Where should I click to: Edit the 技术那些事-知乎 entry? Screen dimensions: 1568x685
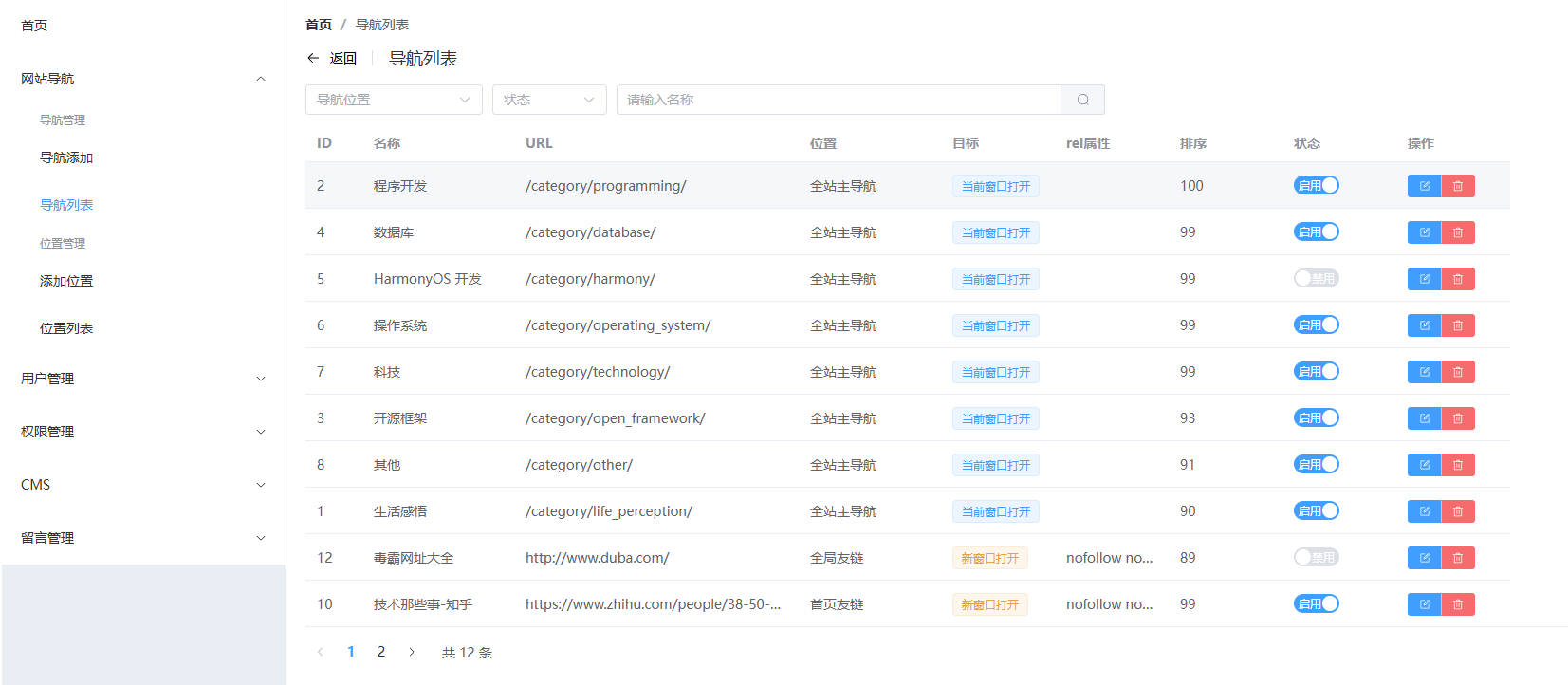1424,604
